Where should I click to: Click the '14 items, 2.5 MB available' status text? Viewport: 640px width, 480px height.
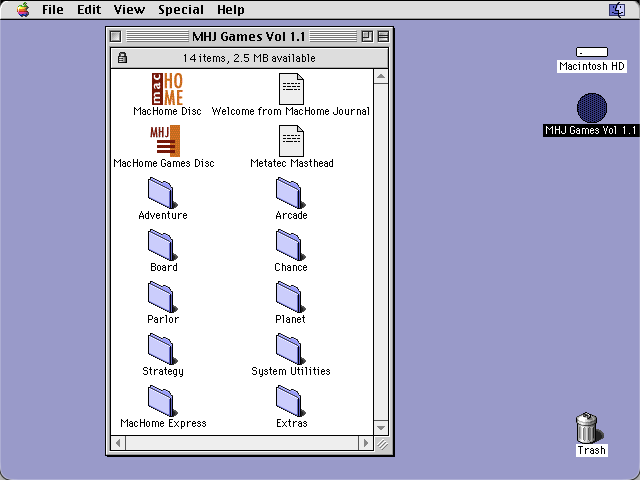[x=249, y=58]
